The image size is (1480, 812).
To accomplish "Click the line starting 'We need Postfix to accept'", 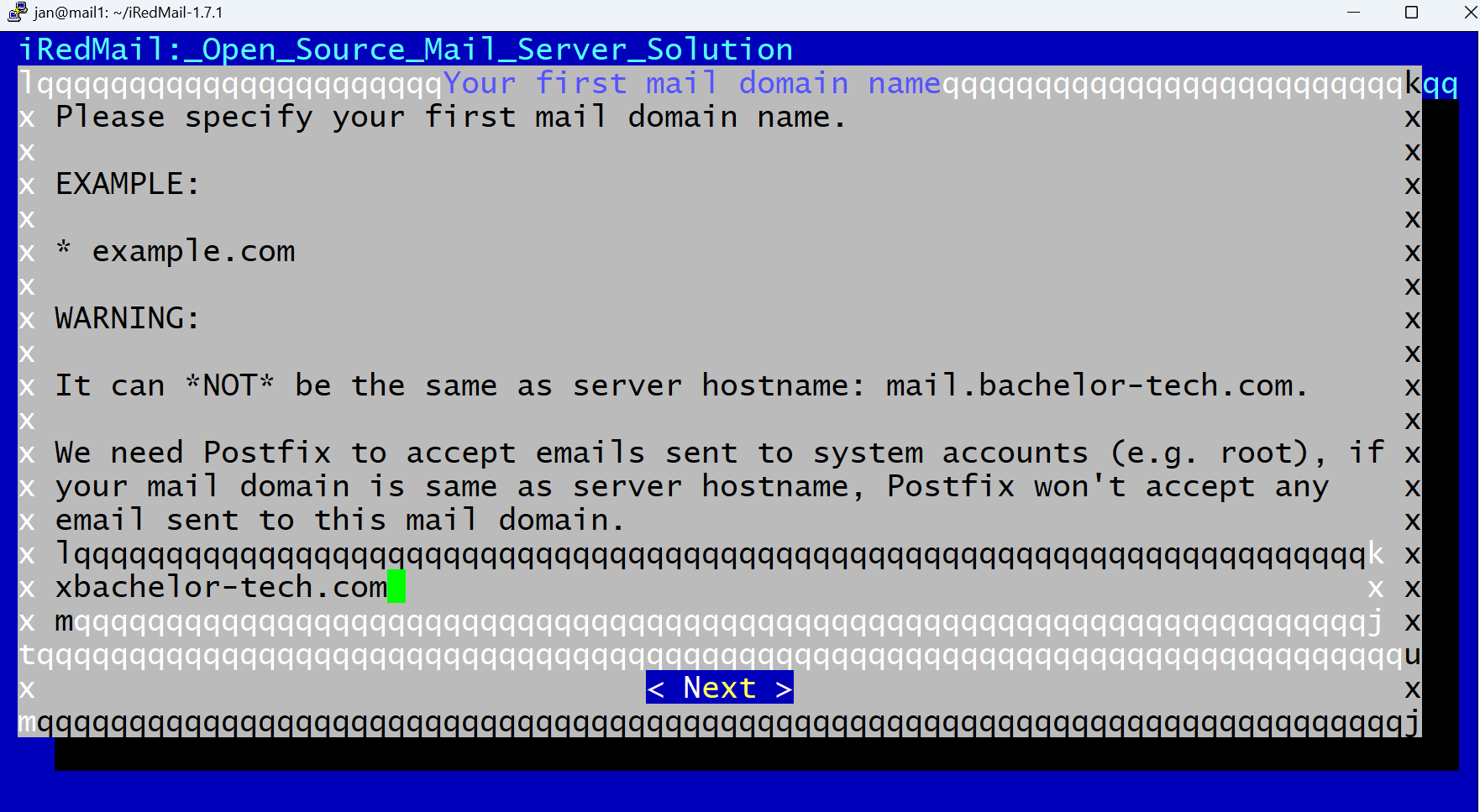I will point(720,453).
